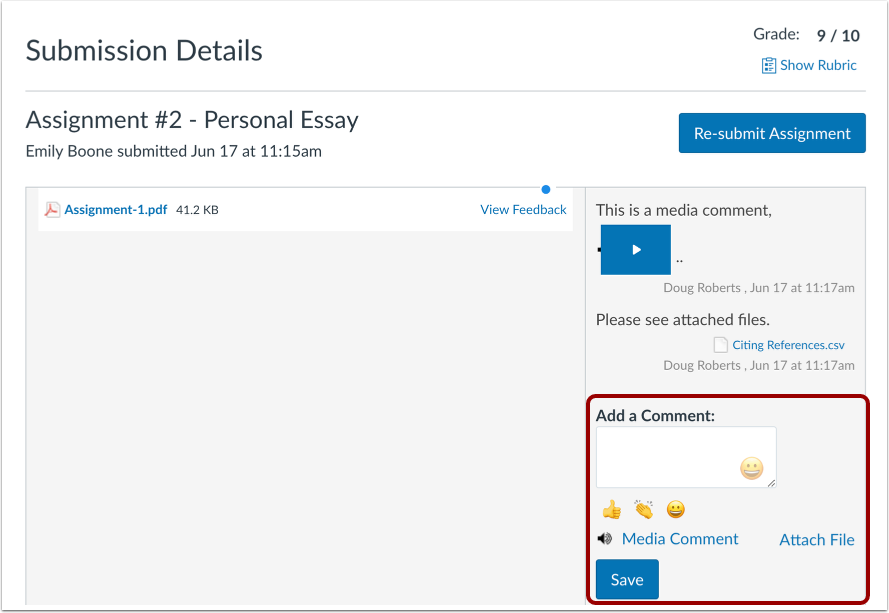Insert the thumbs up emoji
This screenshot has height=613, width=889.
[612, 509]
